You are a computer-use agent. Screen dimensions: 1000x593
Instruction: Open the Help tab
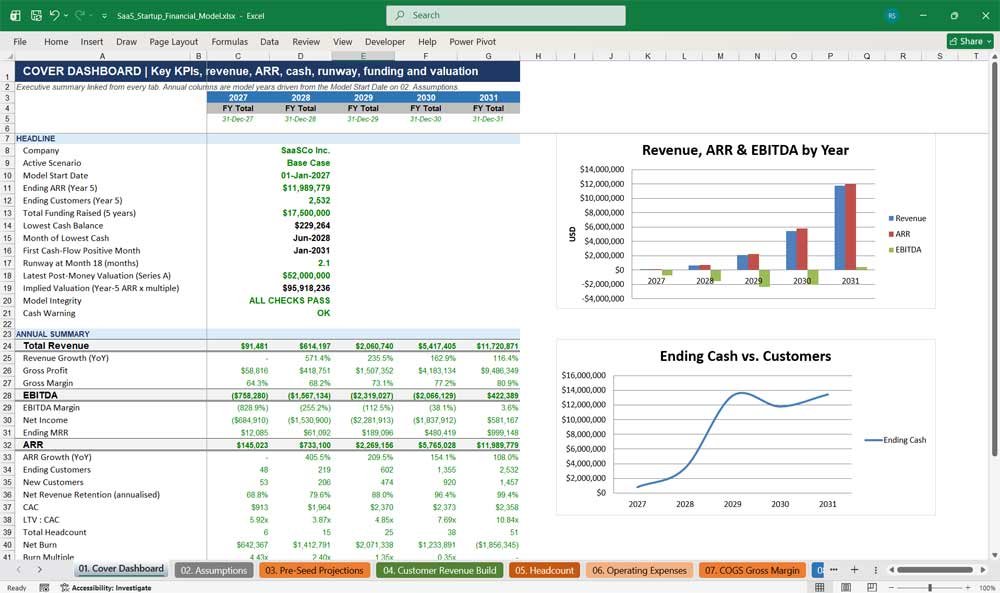[427, 41]
